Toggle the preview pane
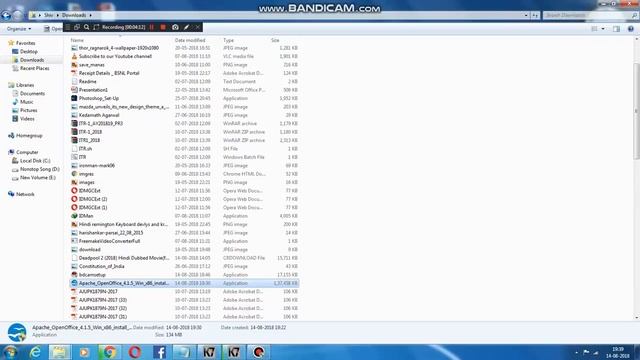Screen dimensions: 640x360 point(616,29)
